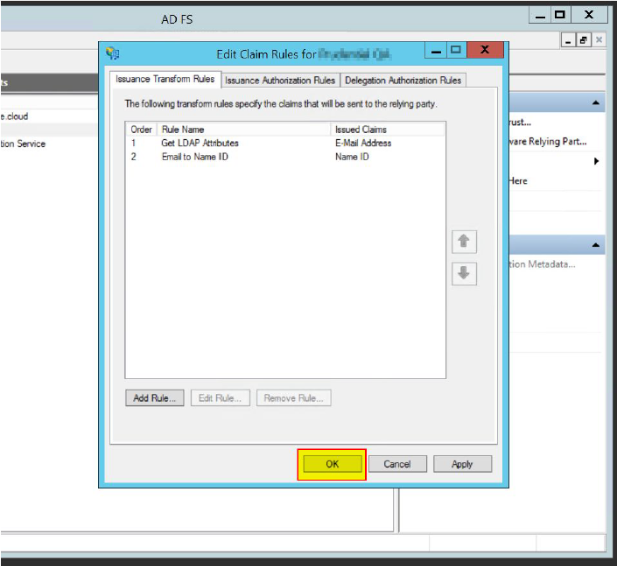The height and width of the screenshot is (566, 617).
Task: Expand the submenu arrow in Actions pane
Action: (597, 161)
